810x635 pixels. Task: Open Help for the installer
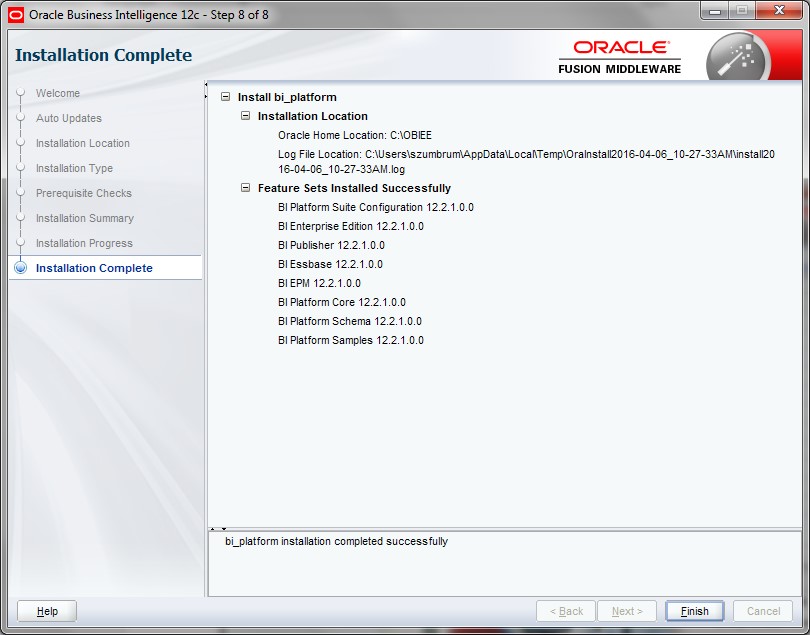47,611
